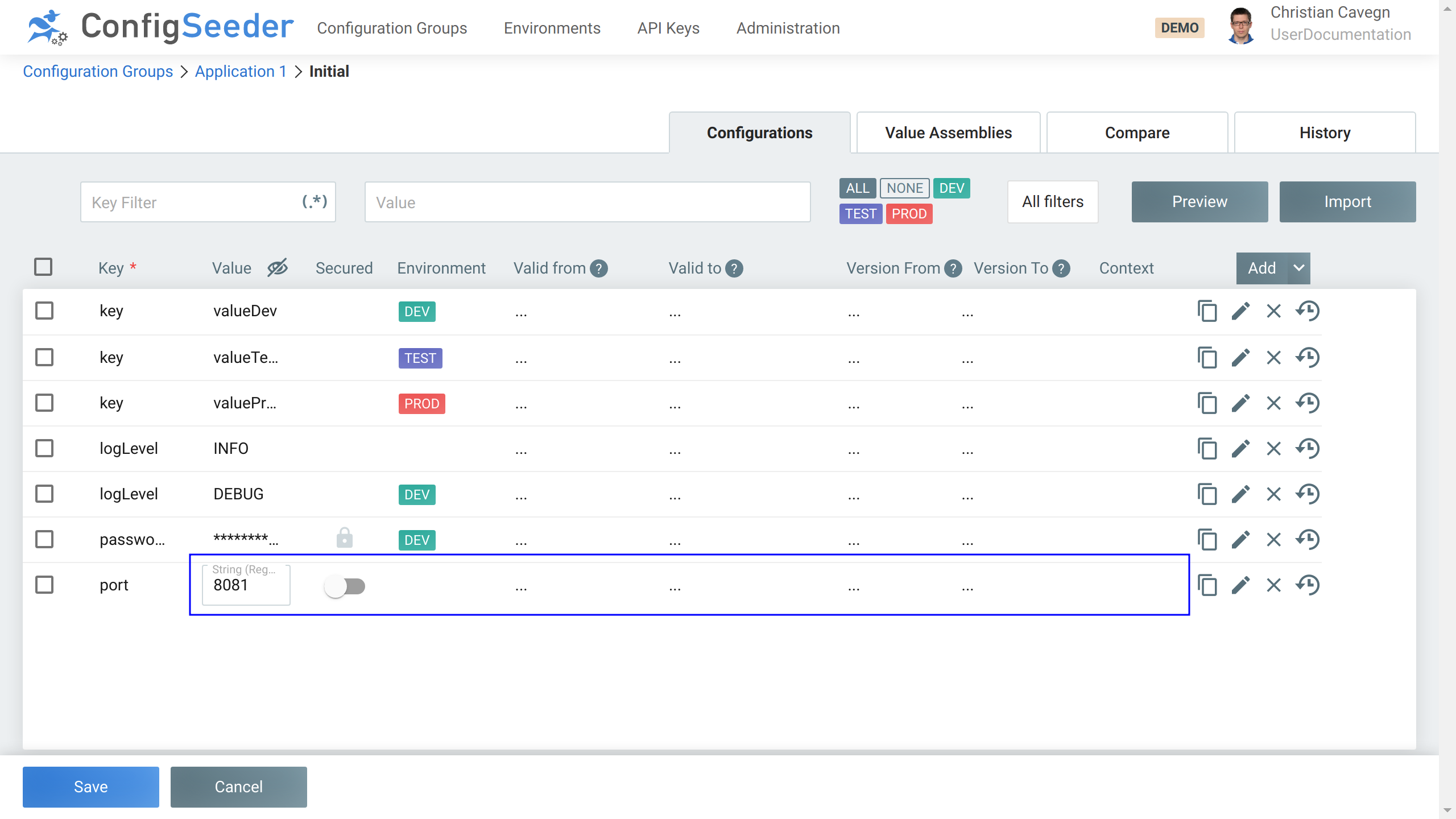This screenshot has width=1456, height=819.
Task: Select all rows with the header checkbox
Action: [x=44, y=266]
